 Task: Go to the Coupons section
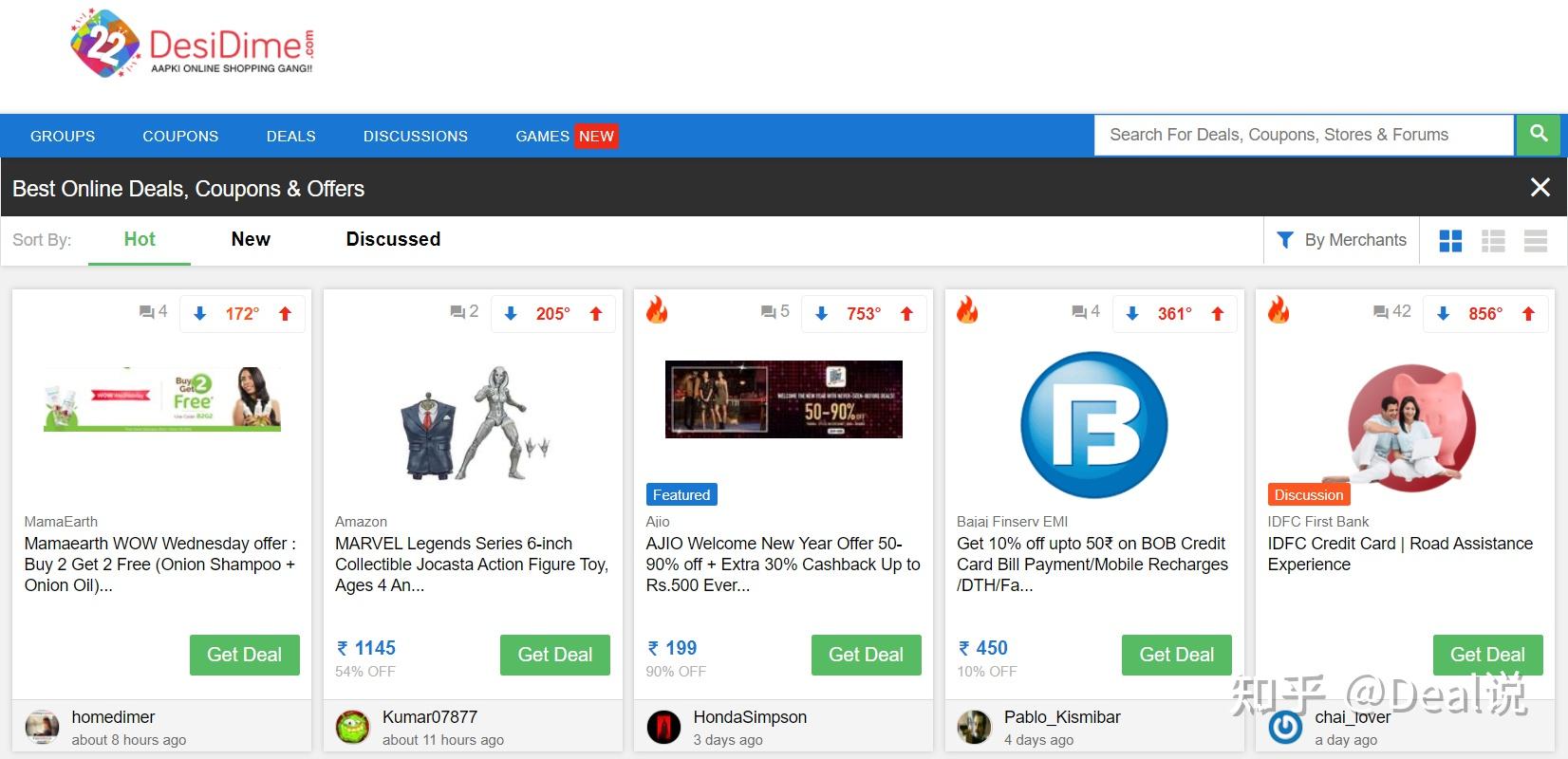coord(180,136)
